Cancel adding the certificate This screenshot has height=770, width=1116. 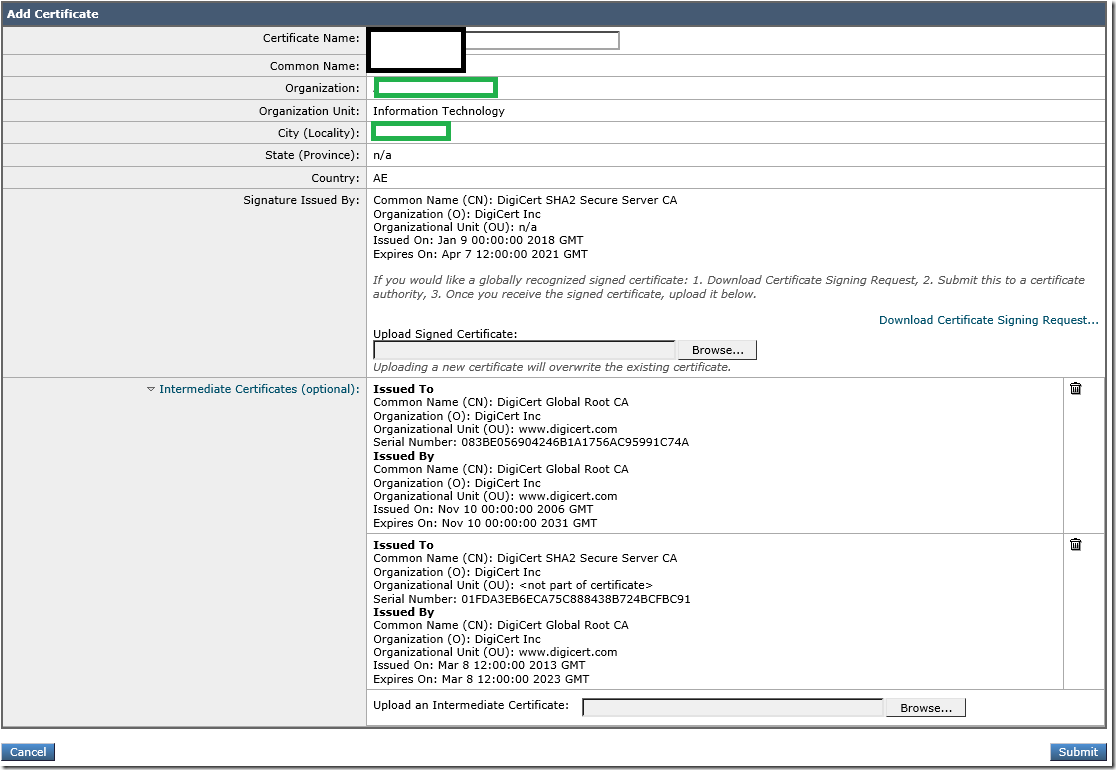pyautogui.click(x=28, y=751)
